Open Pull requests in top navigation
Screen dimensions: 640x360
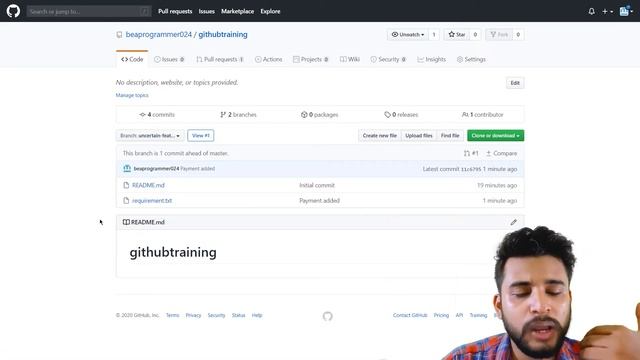175,11
